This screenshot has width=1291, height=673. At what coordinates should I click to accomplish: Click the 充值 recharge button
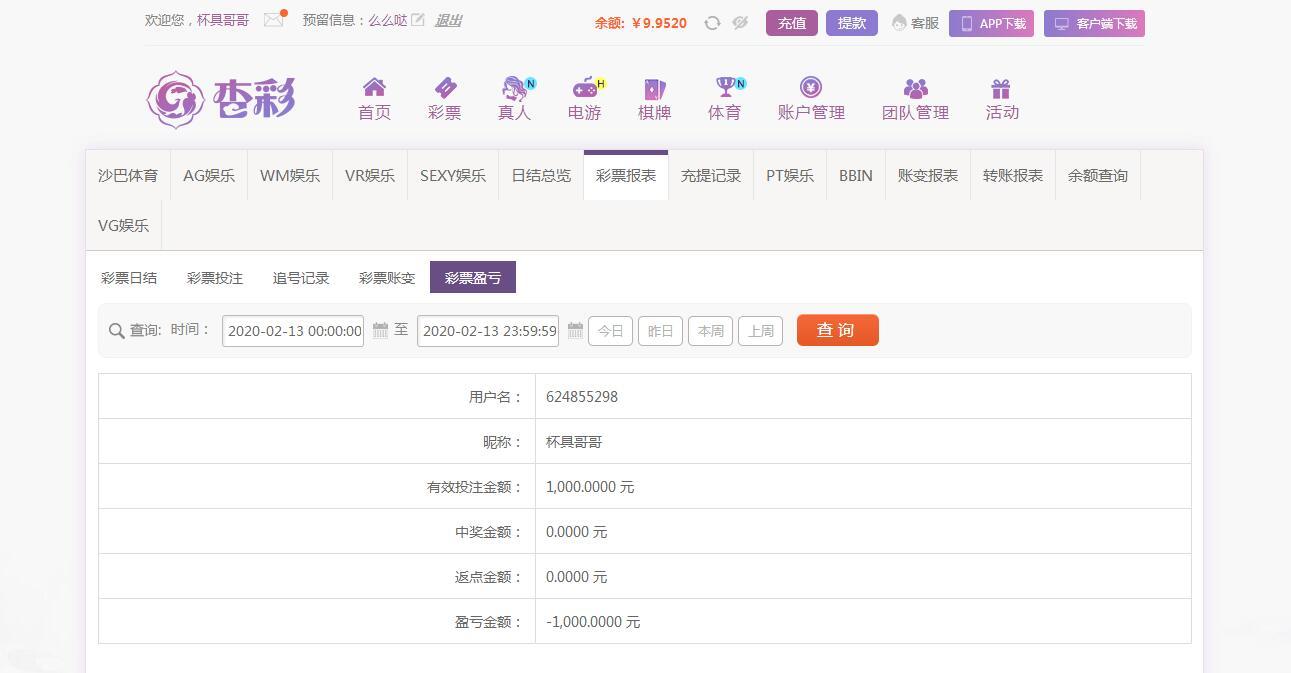(x=792, y=23)
